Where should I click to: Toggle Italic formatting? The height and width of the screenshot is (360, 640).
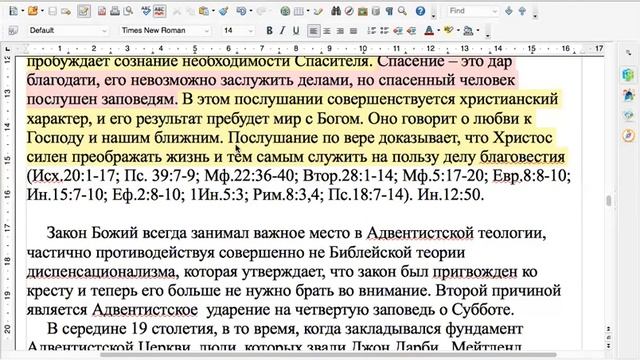pos(282,30)
